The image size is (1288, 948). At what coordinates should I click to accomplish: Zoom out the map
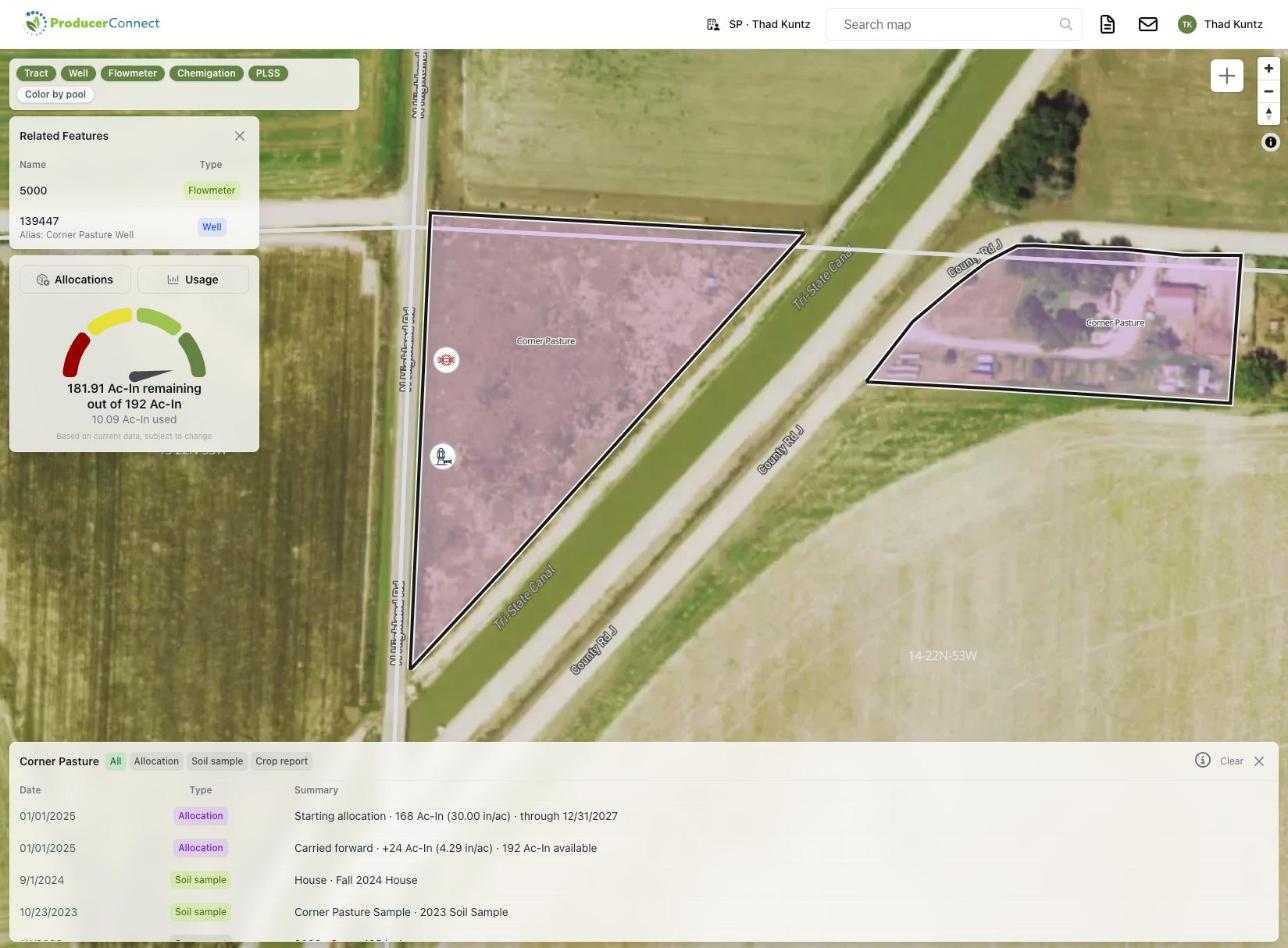click(x=1268, y=91)
